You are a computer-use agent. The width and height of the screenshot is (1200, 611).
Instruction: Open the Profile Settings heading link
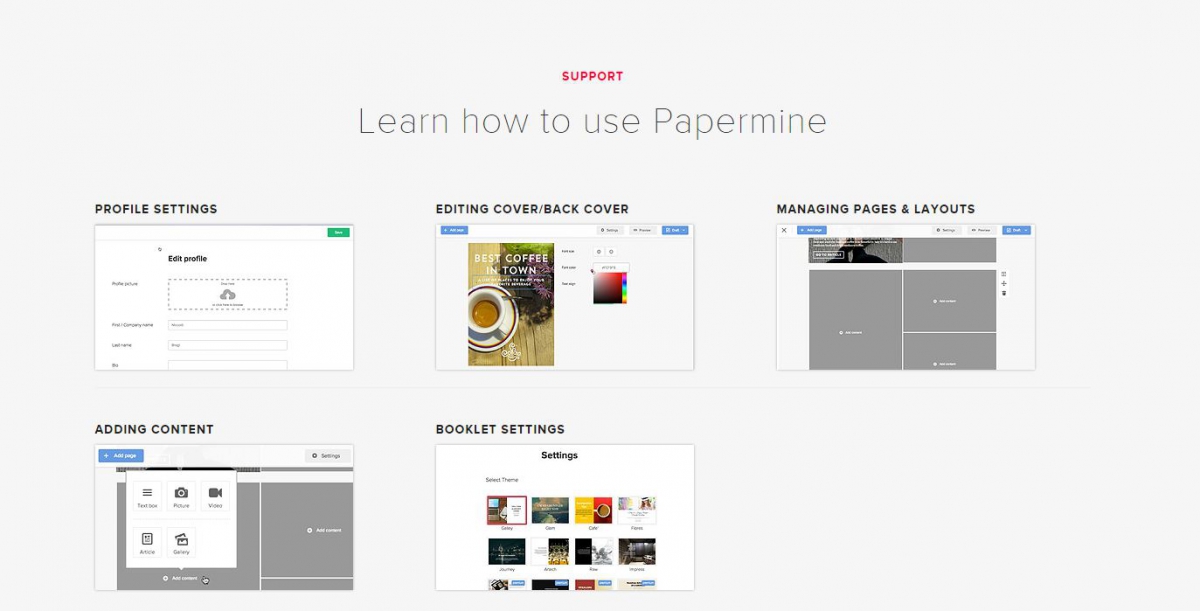point(156,209)
